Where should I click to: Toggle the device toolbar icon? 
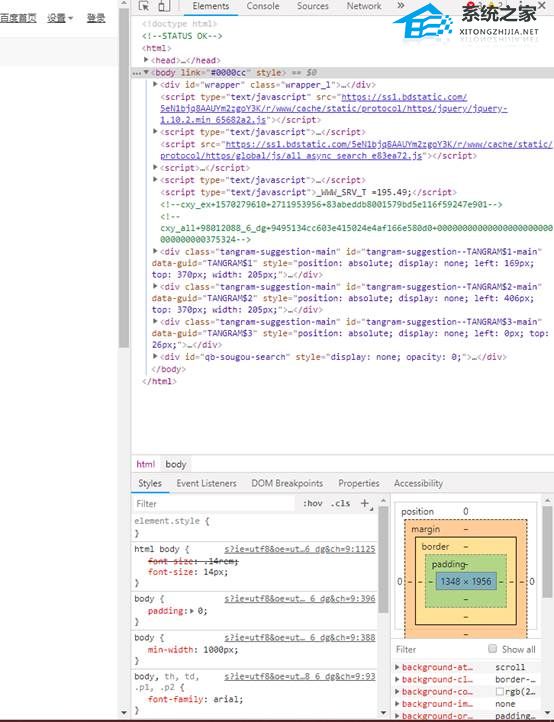(x=163, y=6)
